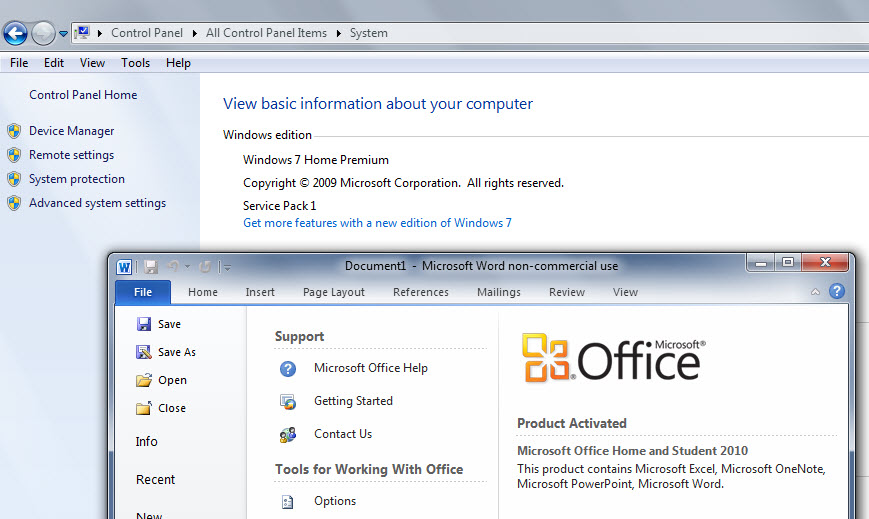Viewport: 869px width, 519px height.
Task: Minimize the Word window
Action: (x=760, y=263)
